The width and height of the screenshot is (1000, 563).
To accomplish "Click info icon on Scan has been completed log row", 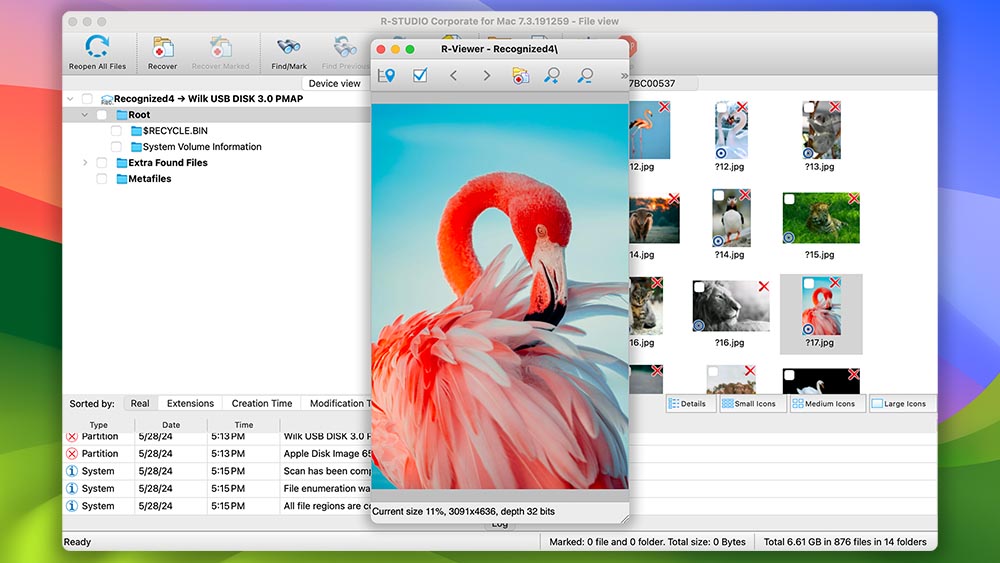I will point(72,471).
